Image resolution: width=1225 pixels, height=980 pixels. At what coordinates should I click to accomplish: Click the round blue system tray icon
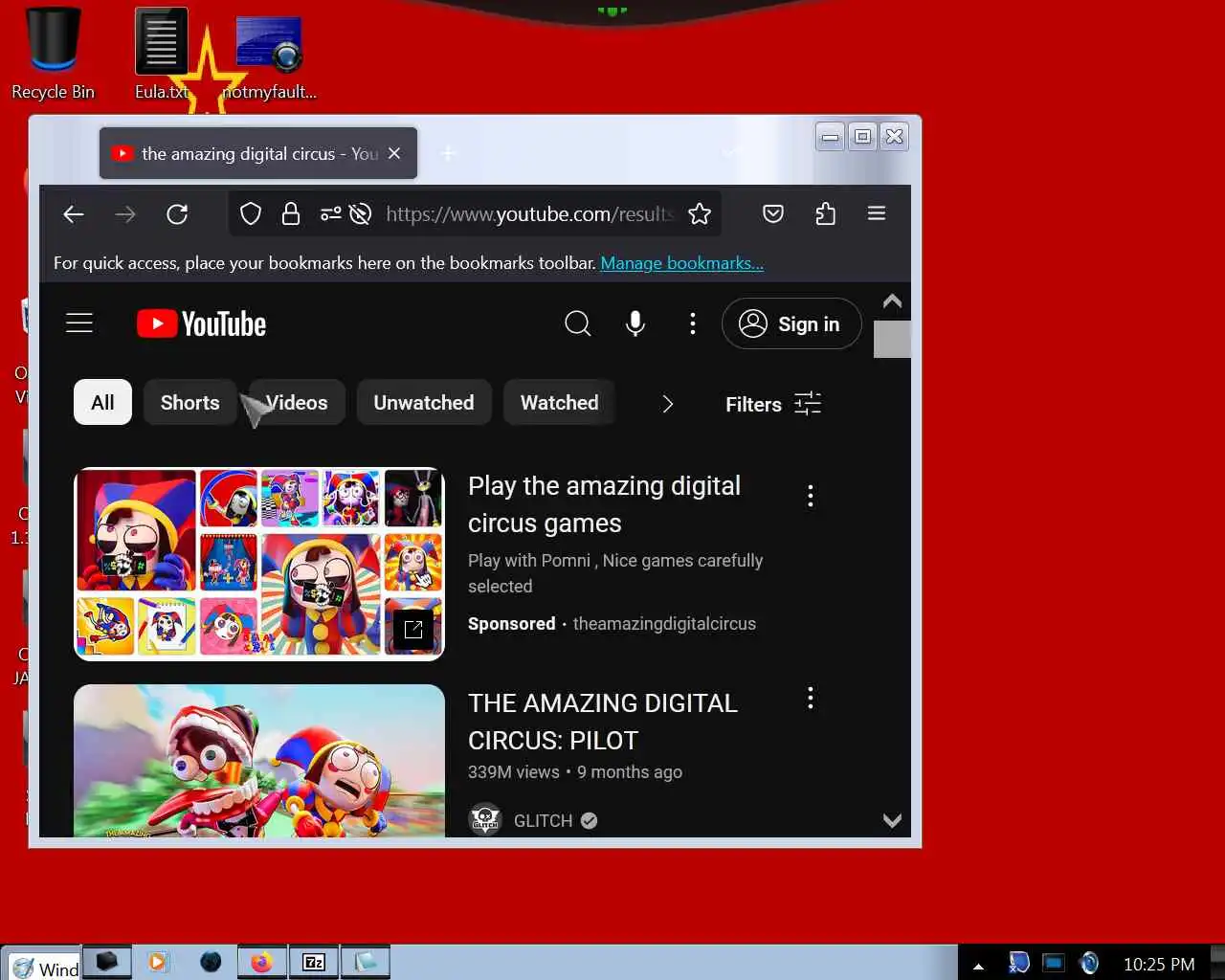tap(1088, 963)
